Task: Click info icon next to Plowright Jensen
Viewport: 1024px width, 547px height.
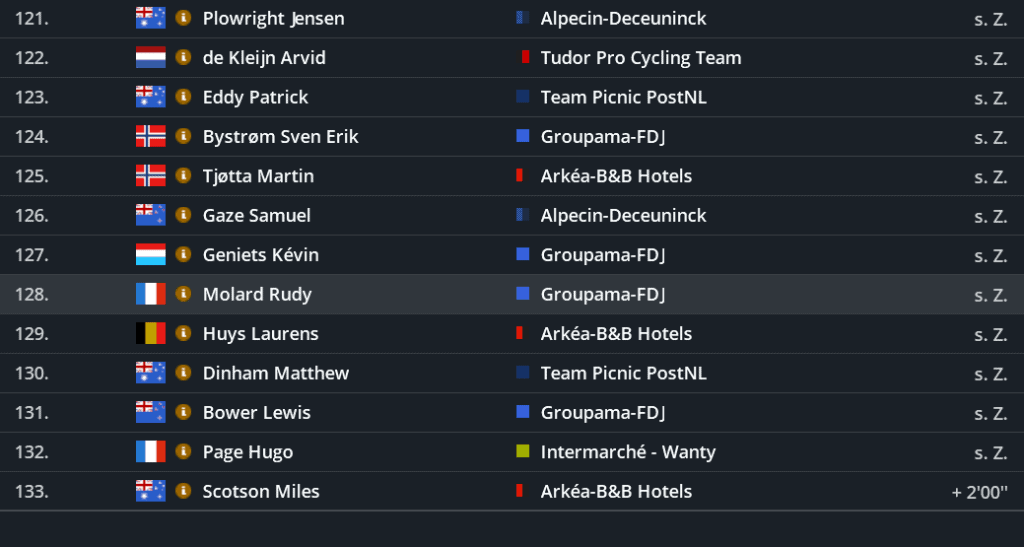Action: click(x=183, y=18)
